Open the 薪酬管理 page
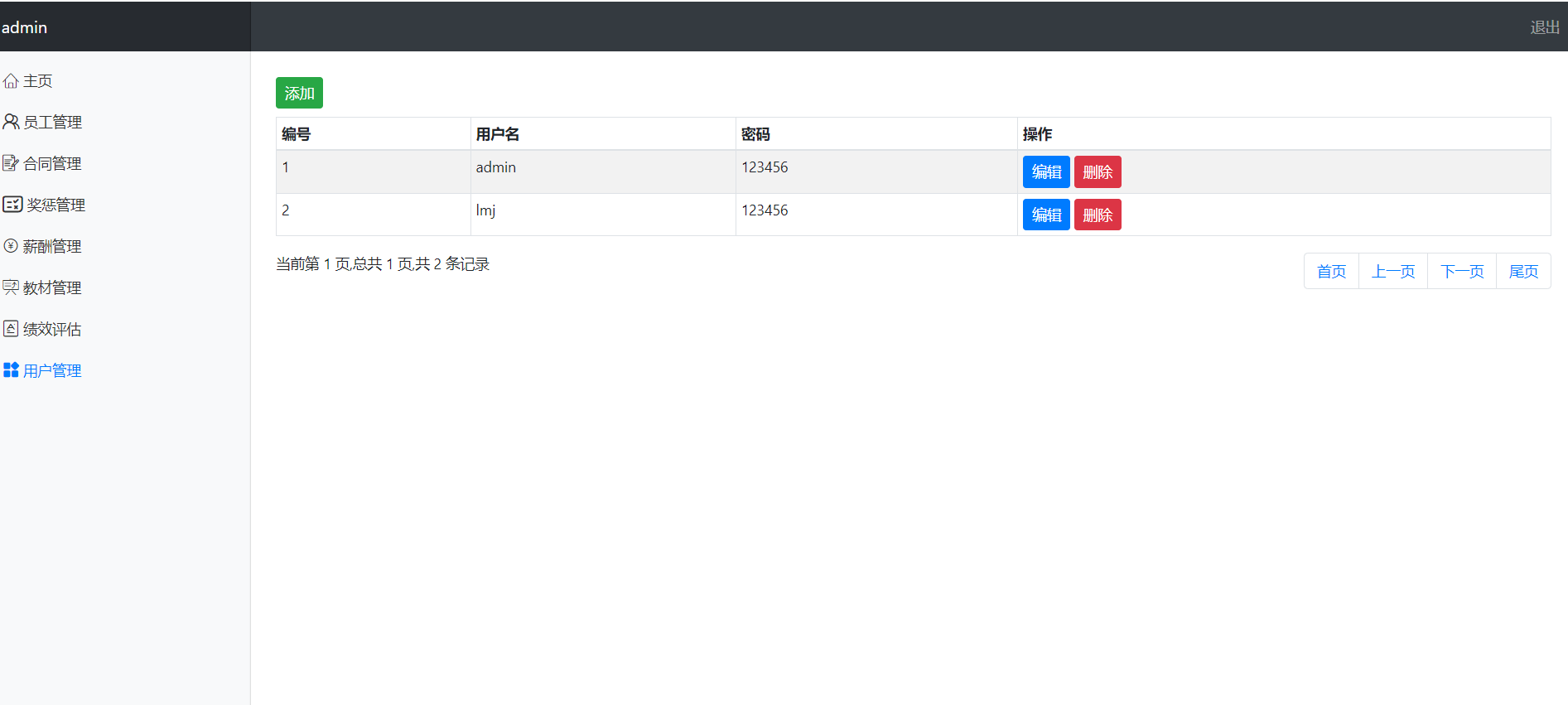The image size is (1568, 705). tap(52, 246)
